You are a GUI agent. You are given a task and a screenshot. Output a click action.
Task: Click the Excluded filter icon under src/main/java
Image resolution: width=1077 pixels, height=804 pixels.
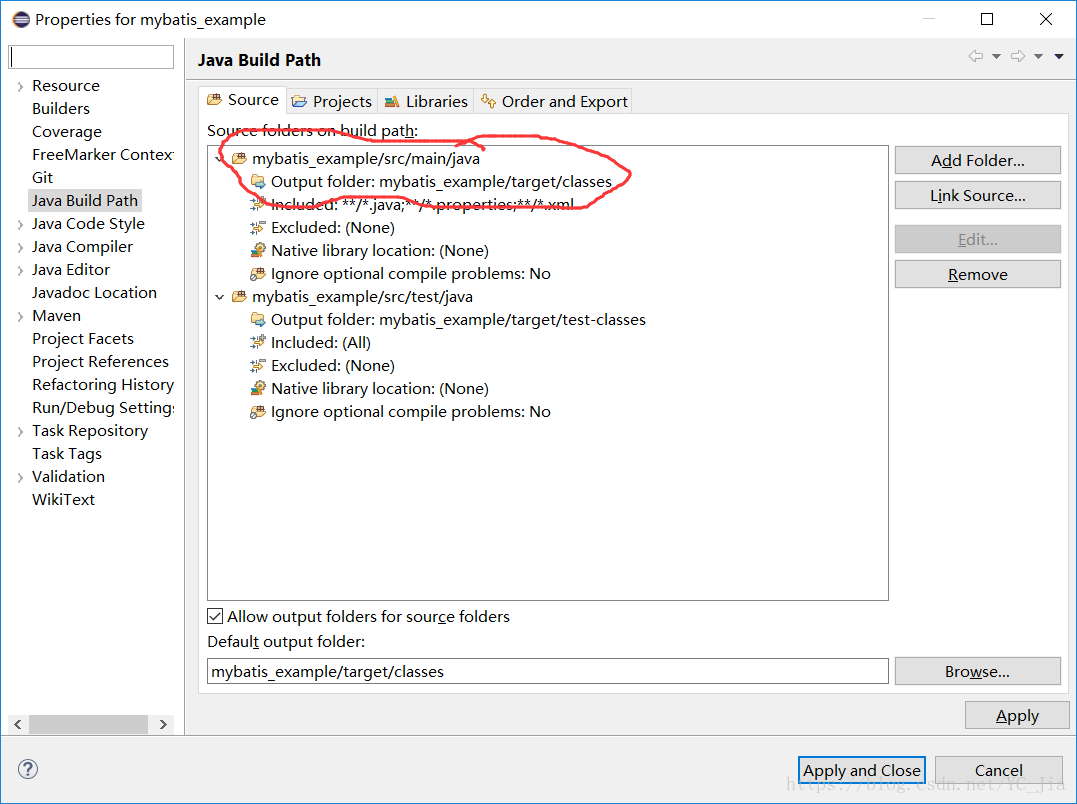pos(258,228)
